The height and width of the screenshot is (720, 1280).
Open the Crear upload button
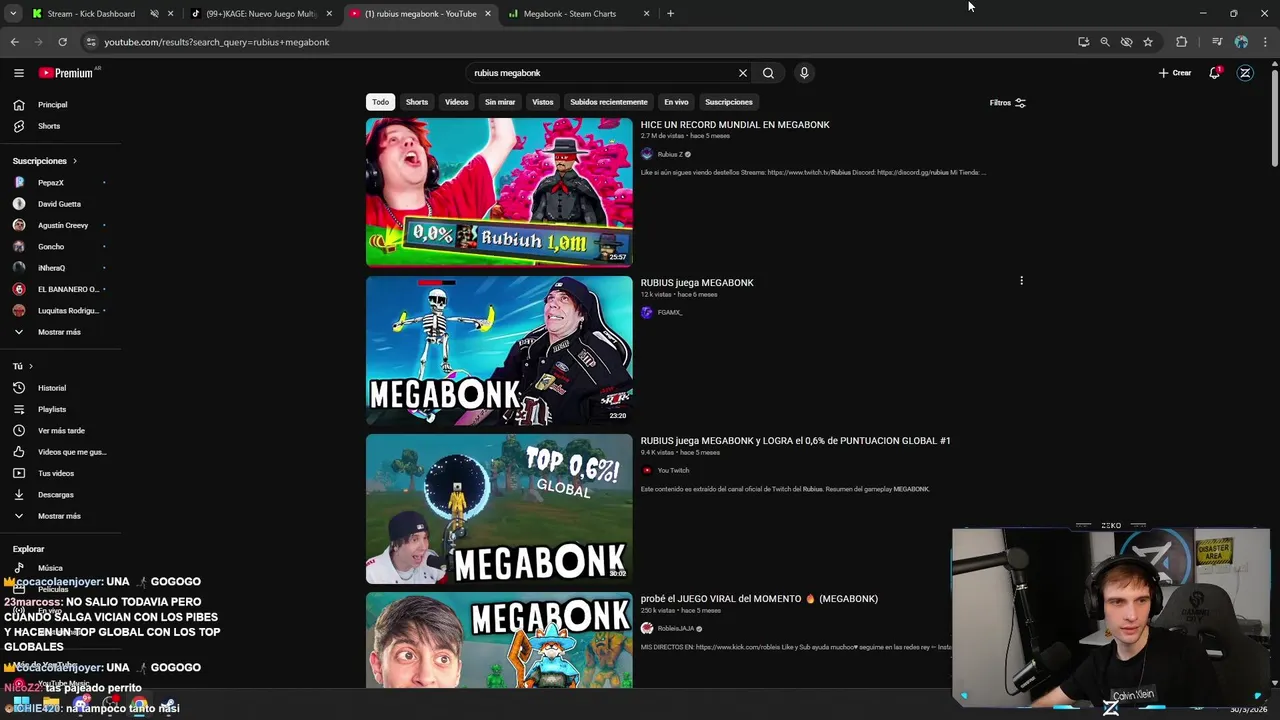[1175, 73]
